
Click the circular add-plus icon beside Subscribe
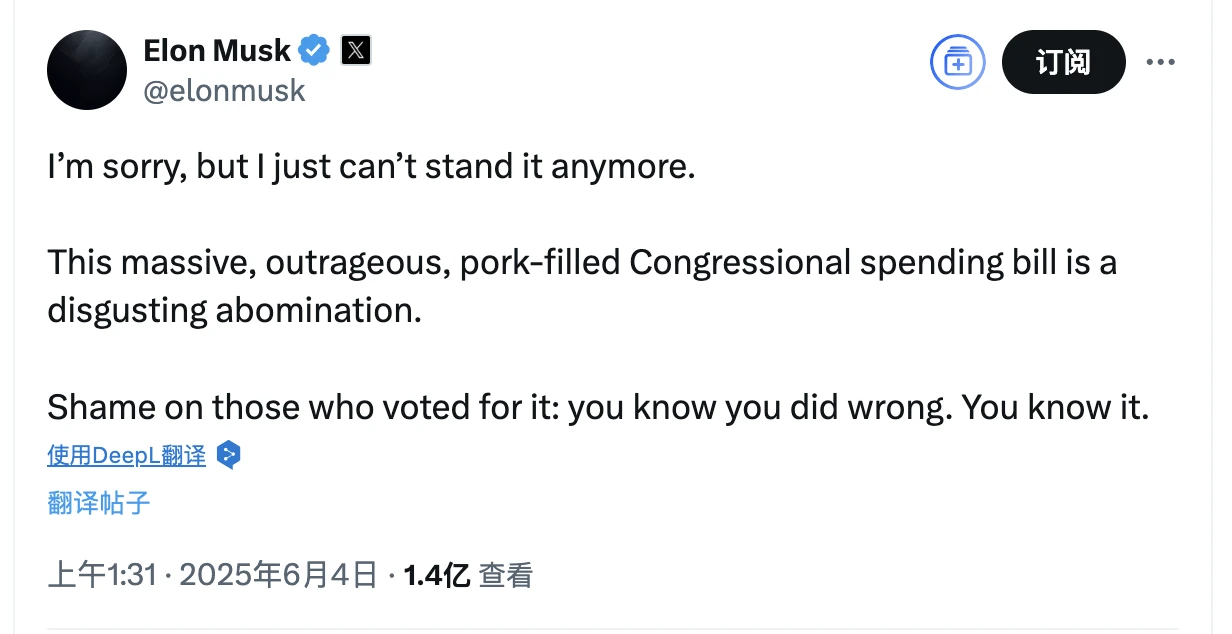click(957, 63)
